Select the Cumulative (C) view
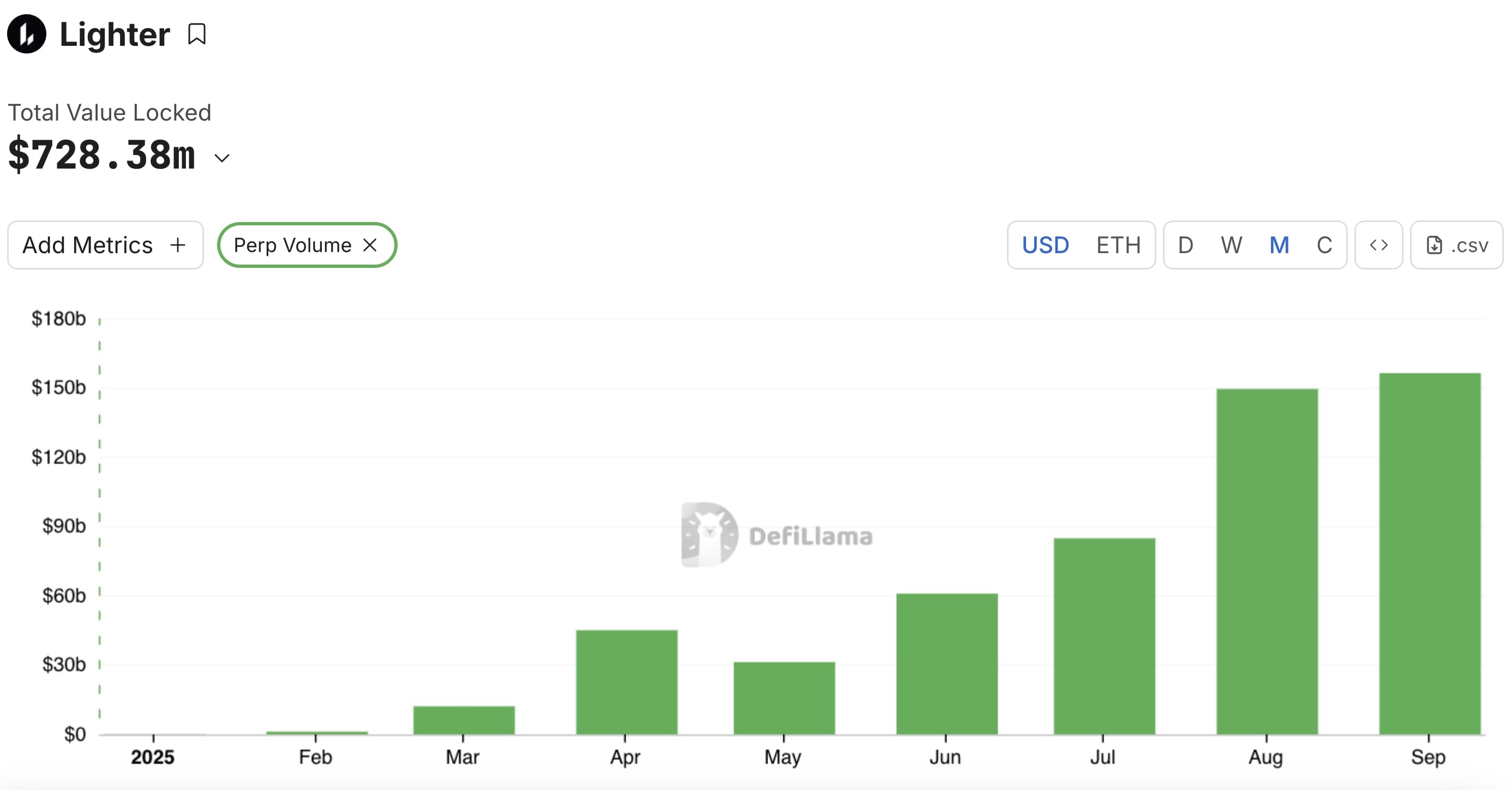 click(1324, 245)
